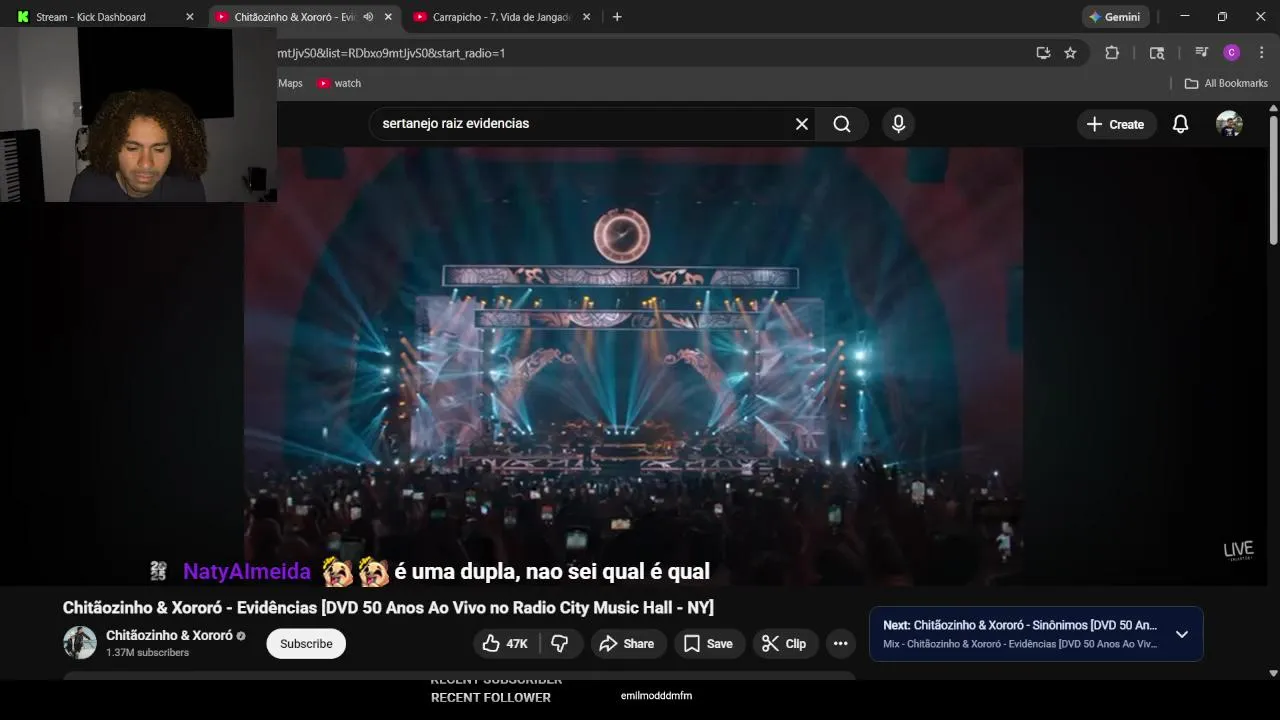Click the YouTube search magnifier button

pyautogui.click(x=842, y=124)
